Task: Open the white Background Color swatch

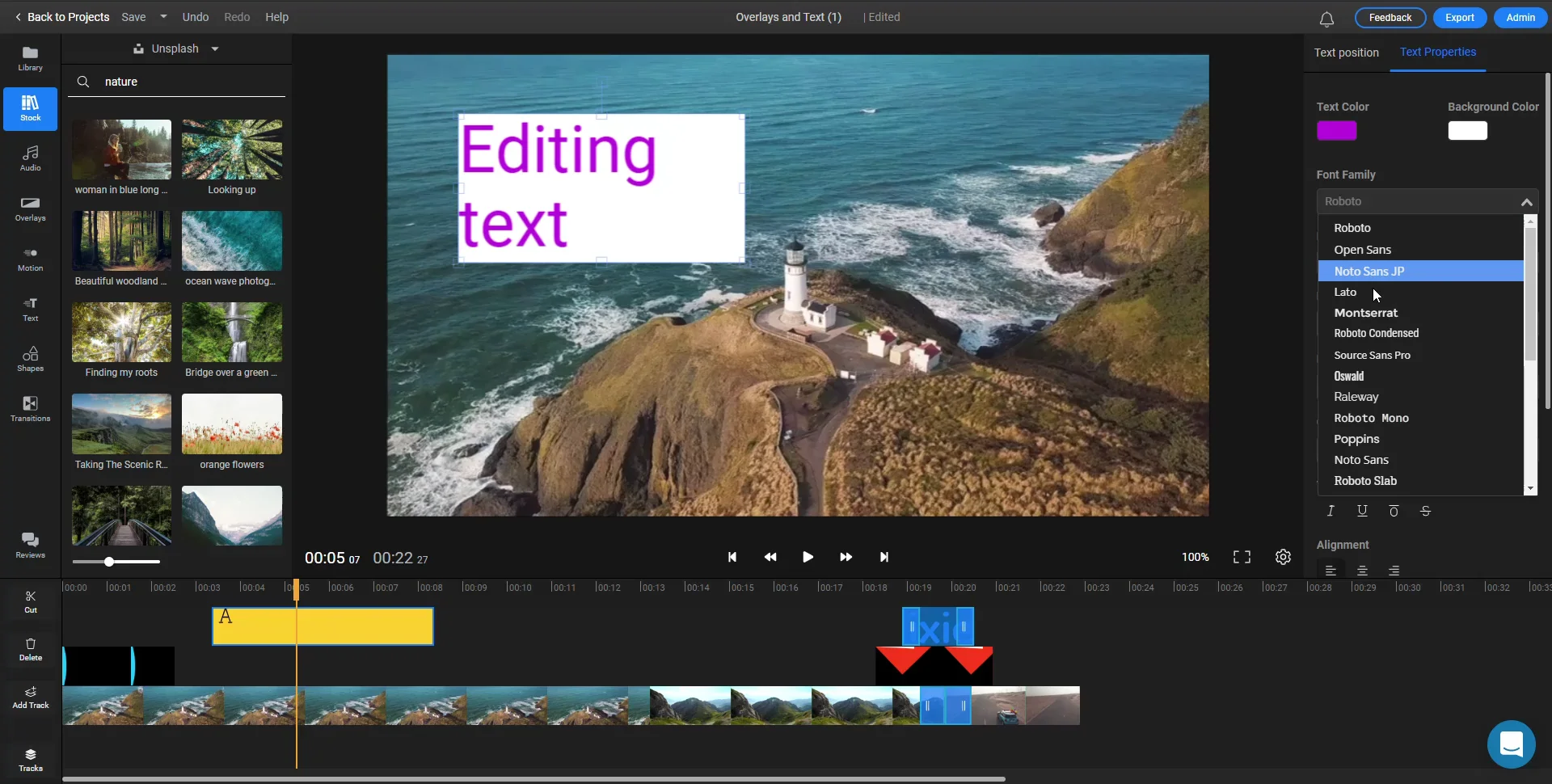Action: [1467, 131]
